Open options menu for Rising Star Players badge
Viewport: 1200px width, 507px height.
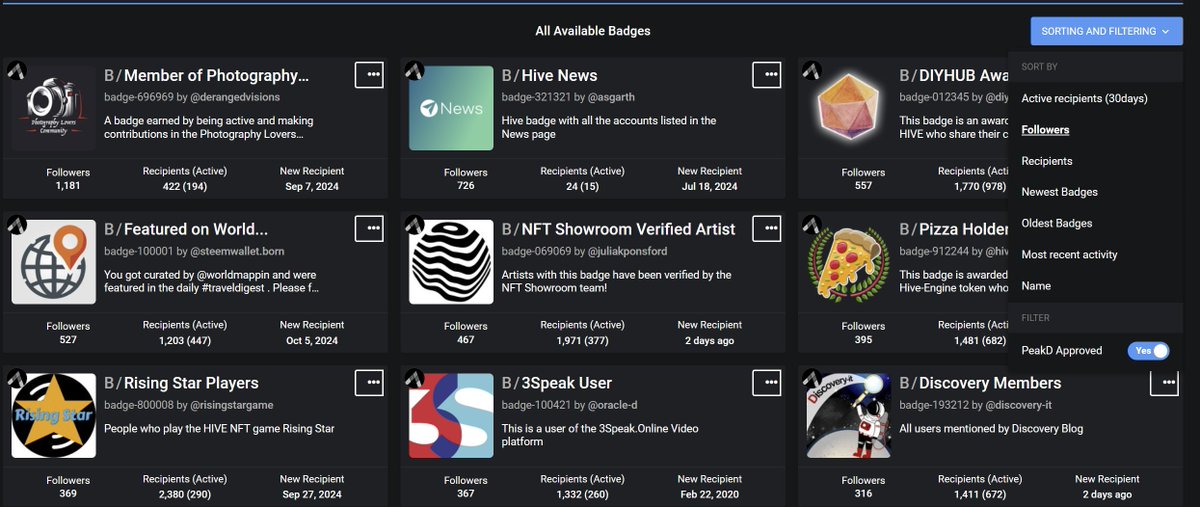coord(369,383)
